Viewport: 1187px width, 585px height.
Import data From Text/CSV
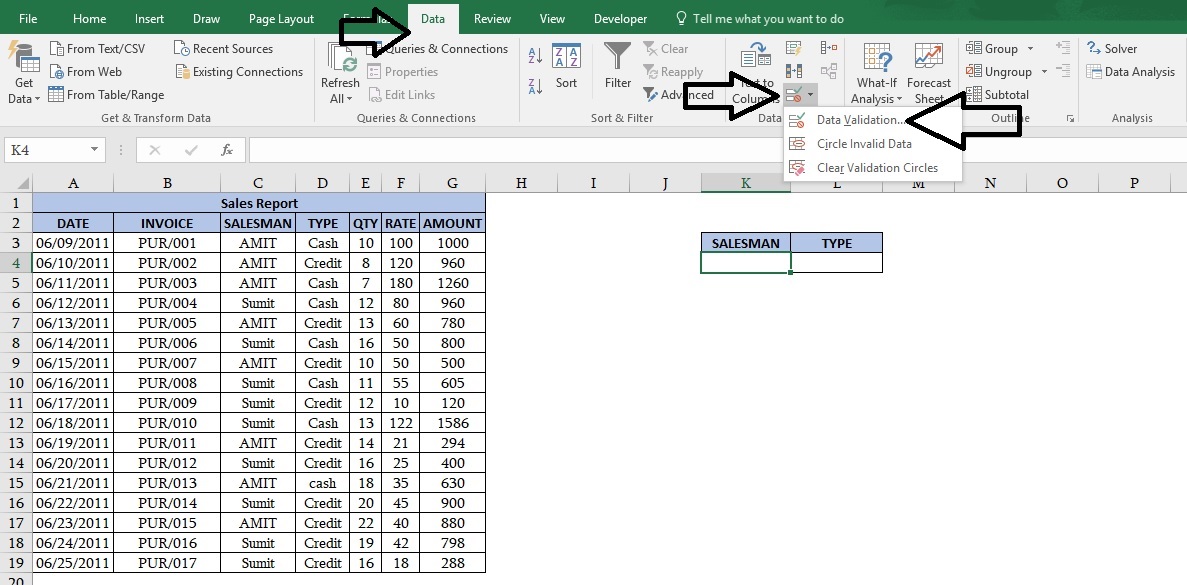click(x=97, y=48)
